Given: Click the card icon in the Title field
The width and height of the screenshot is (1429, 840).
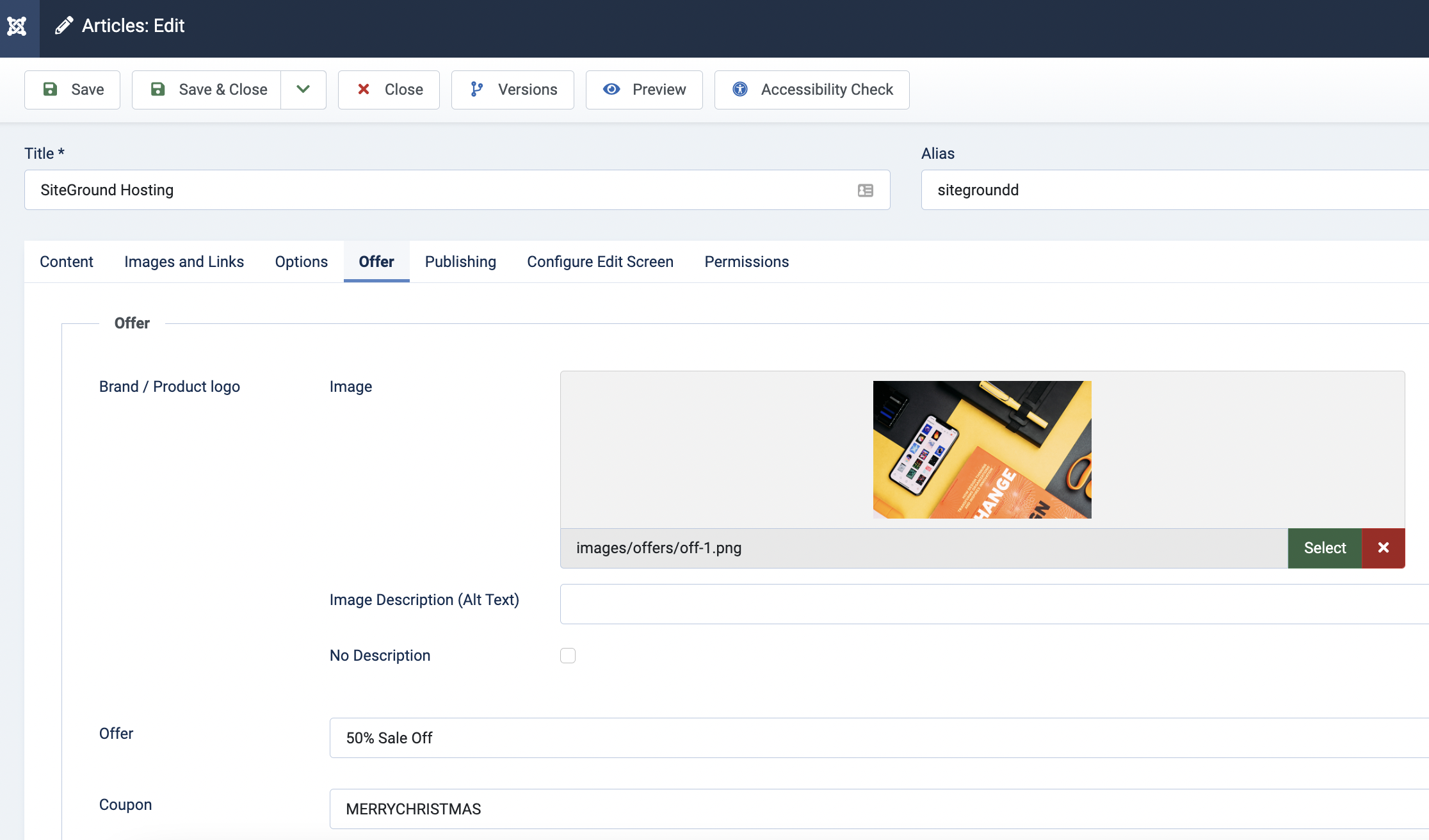Looking at the screenshot, I should [x=865, y=190].
